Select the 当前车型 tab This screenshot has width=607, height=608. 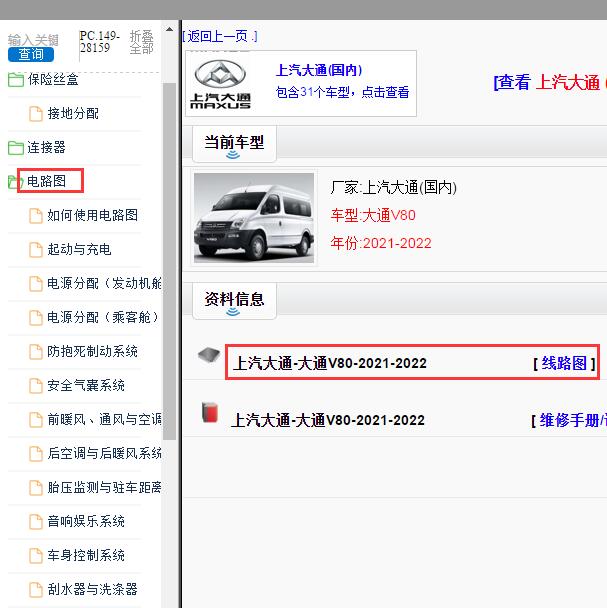click(234, 143)
